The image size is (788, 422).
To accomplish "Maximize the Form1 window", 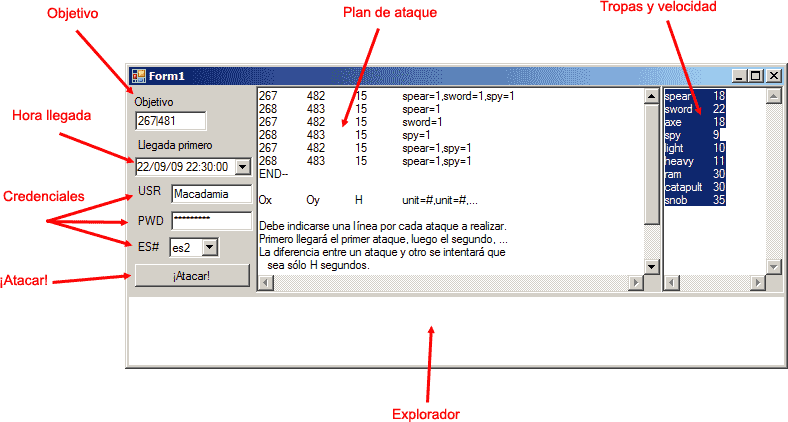I will [x=756, y=76].
